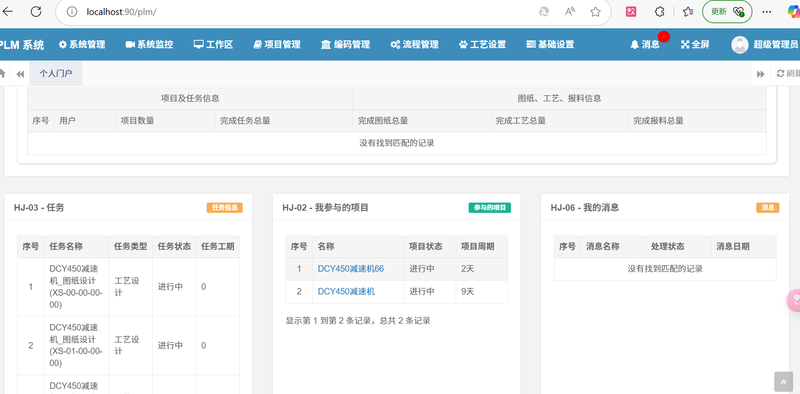This screenshot has width=800, height=394.
Task: View site information icon in address bar
Action: 72,12
